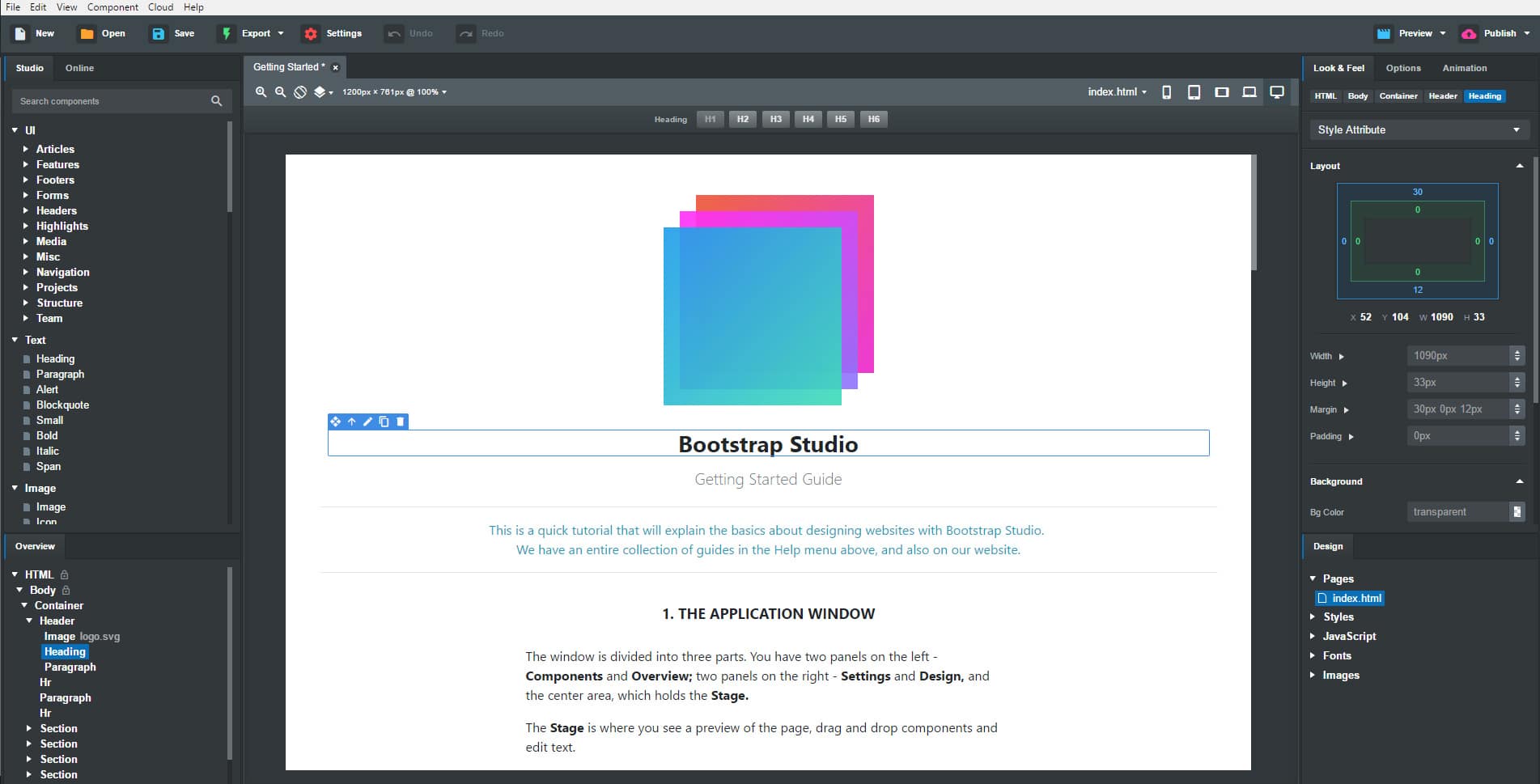Open the stage size and zoom dropdown
1540x784 pixels.
[x=394, y=92]
